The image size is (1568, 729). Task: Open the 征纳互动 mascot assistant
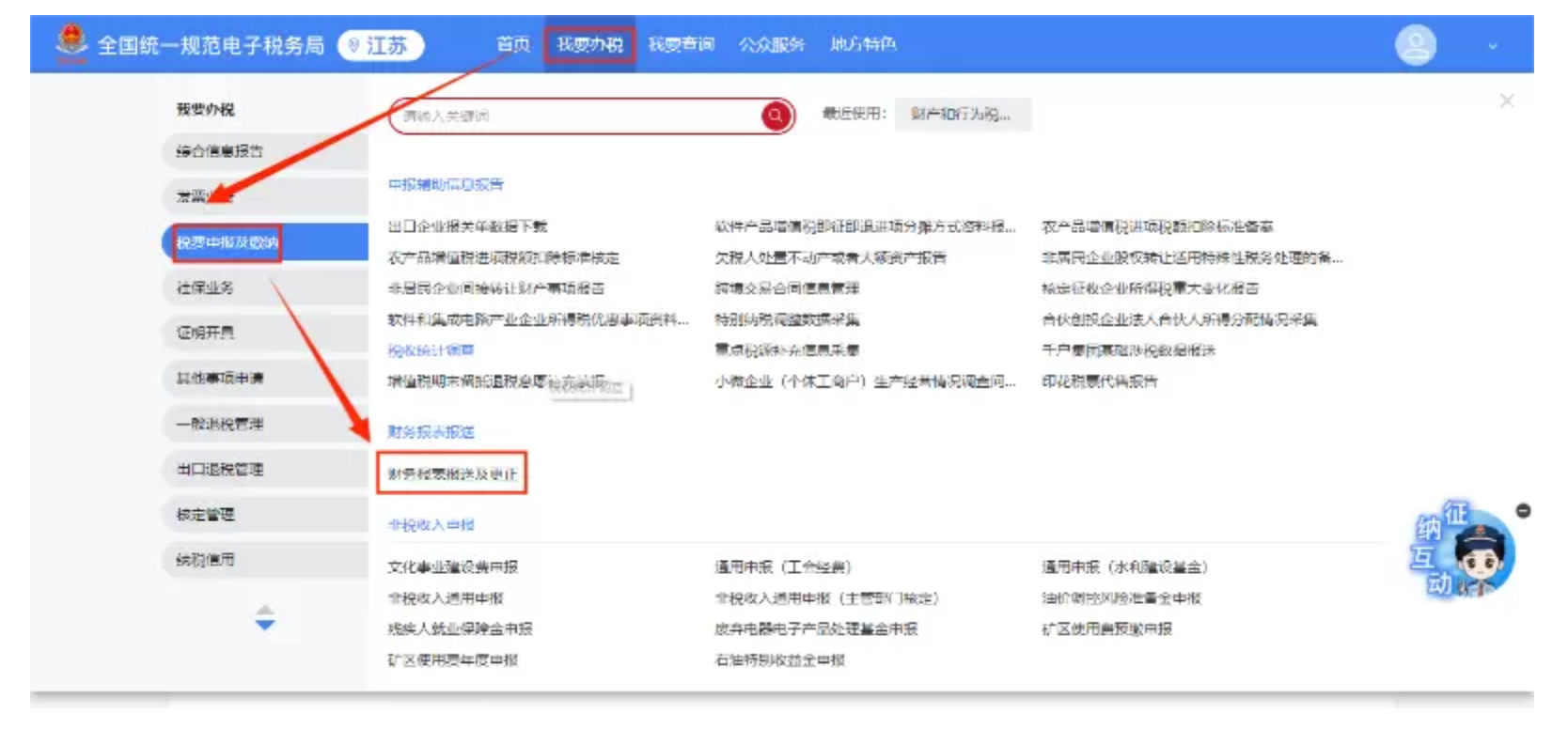[x=1463, y=551]
